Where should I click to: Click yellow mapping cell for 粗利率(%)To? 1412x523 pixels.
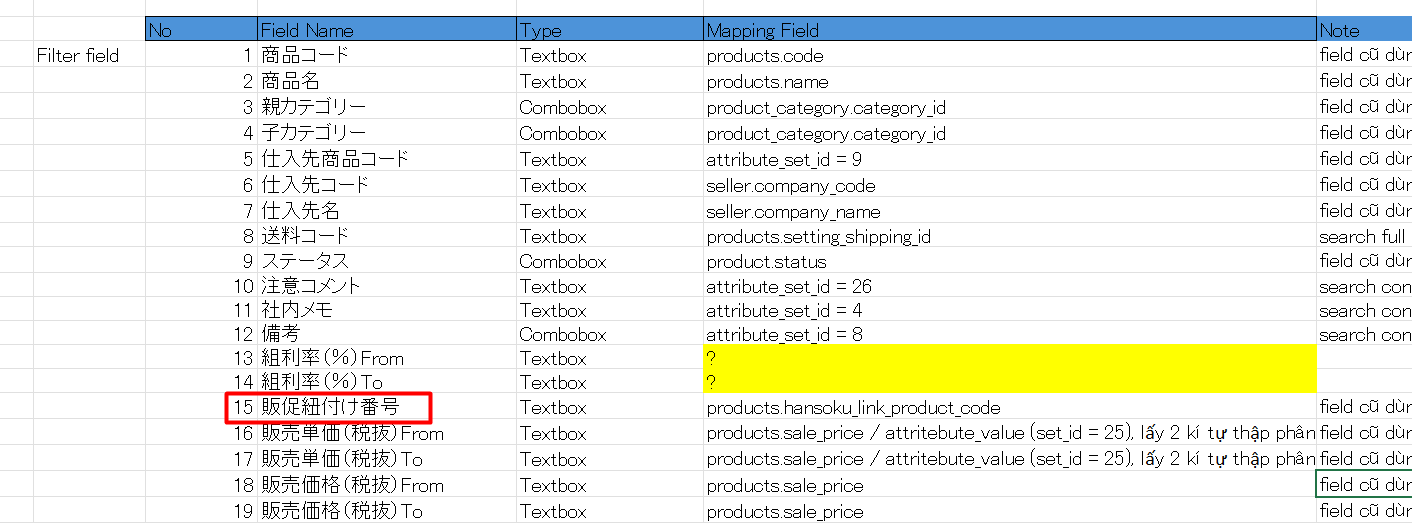(1009, 382)
